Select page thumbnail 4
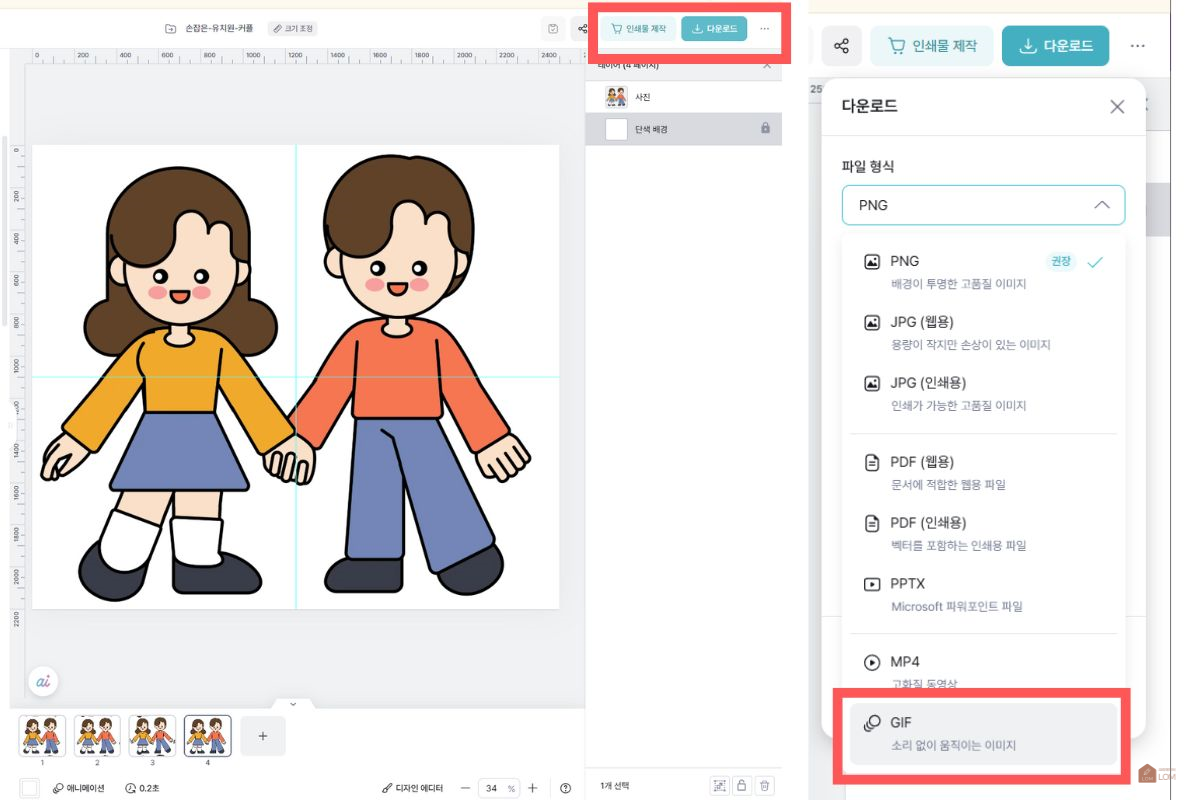 pyautogui.click(x=207, y=735)
